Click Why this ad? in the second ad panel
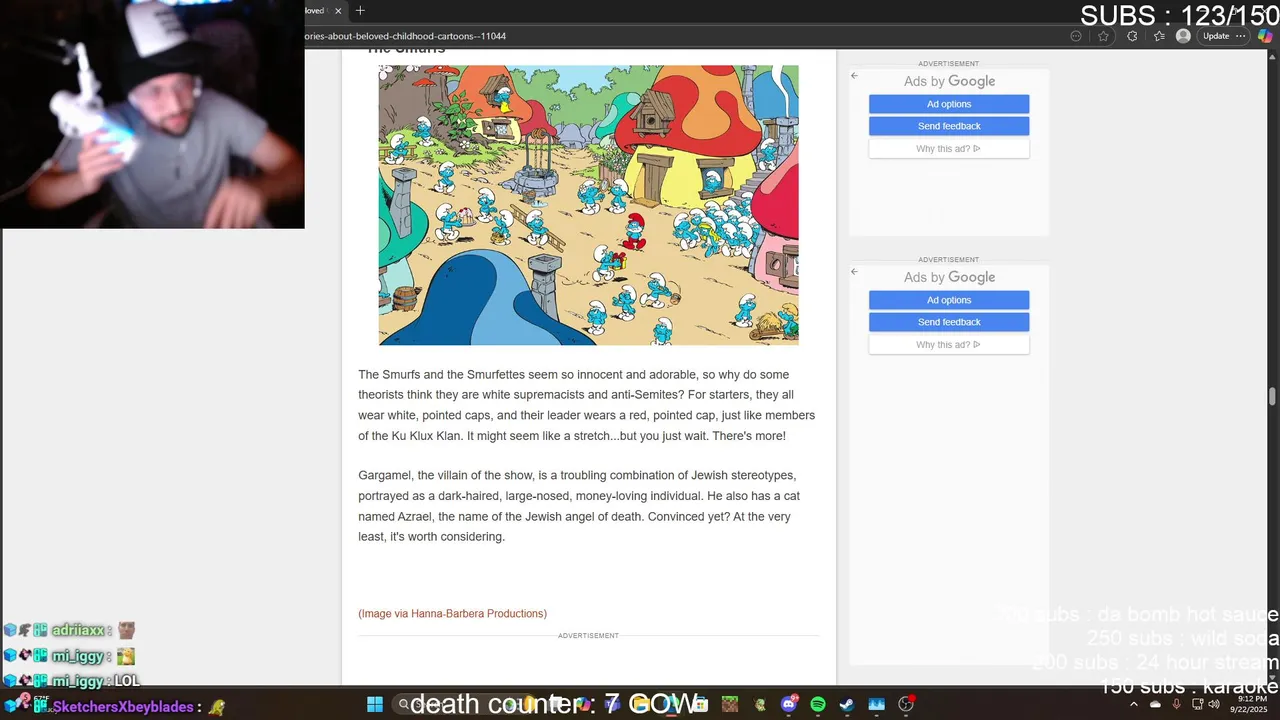 pos(949,345)
